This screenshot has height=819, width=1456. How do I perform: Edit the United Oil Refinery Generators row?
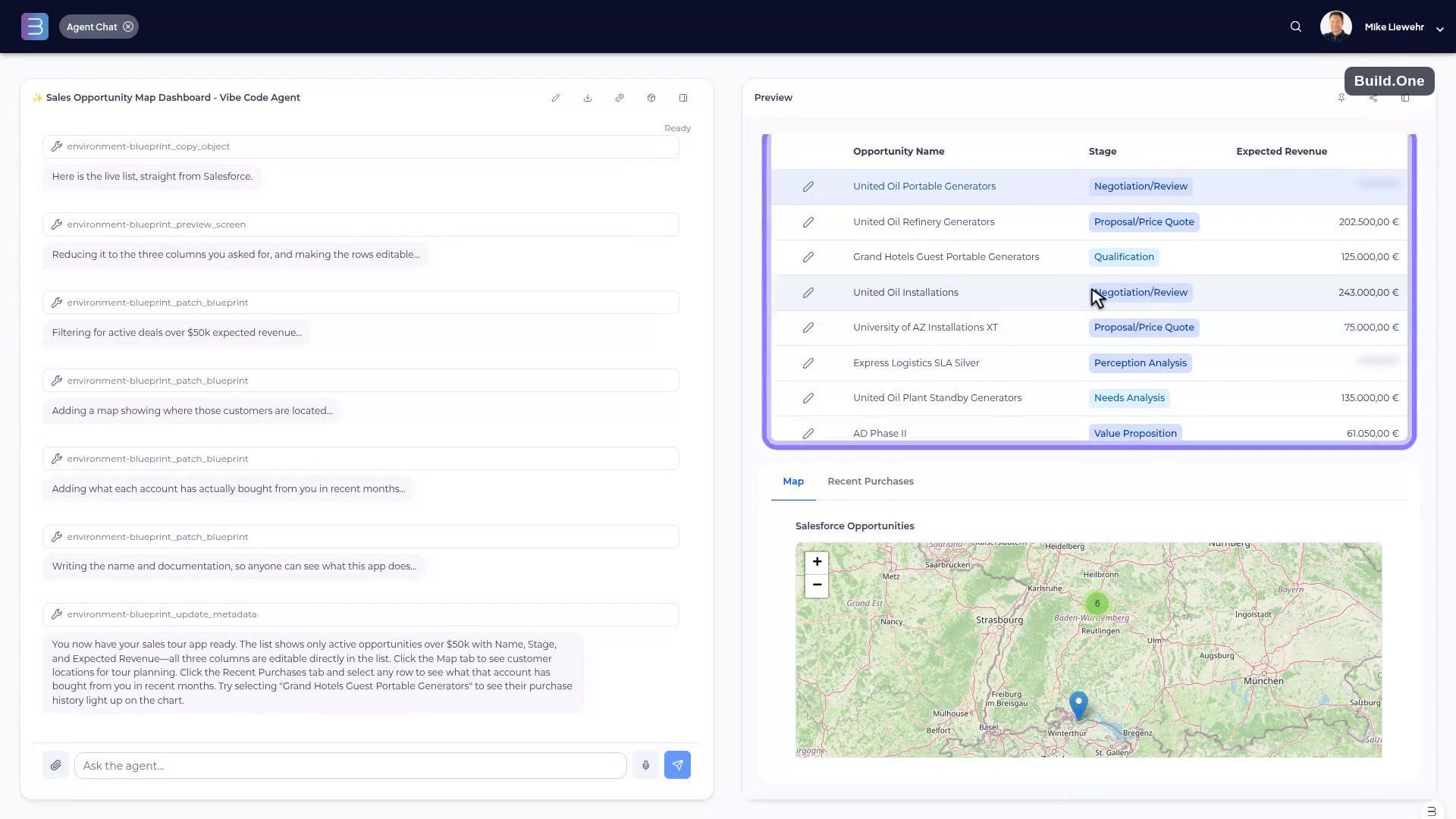(808, 222)
